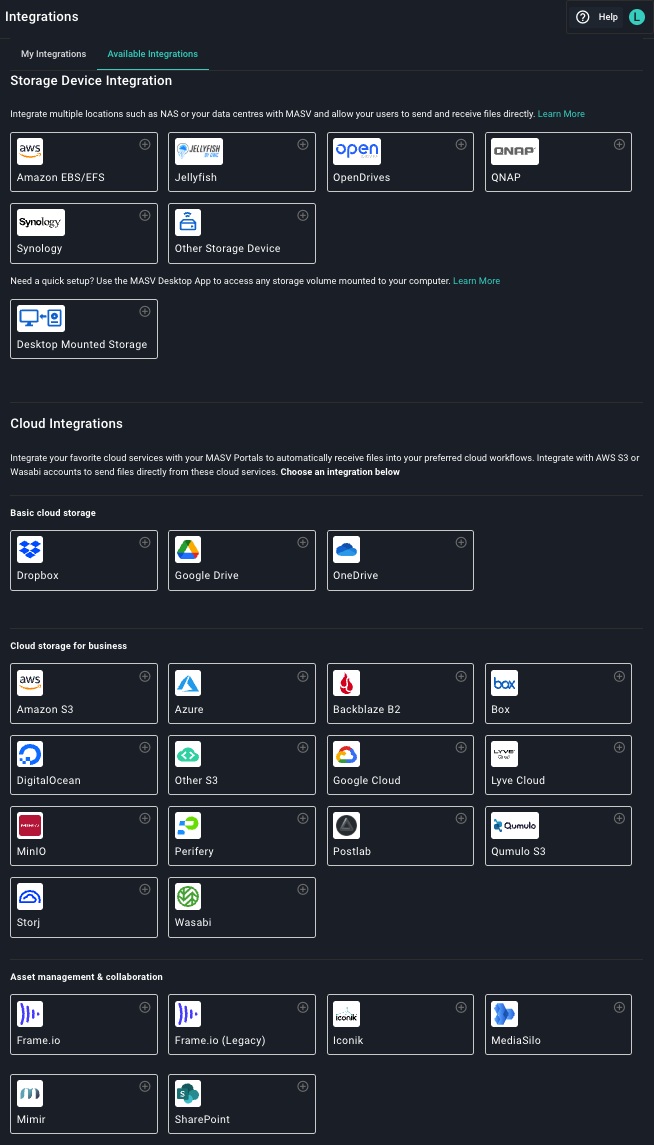Add Wasabi integration via plus icon
This screenshot has height=1145, width=654.
click(303, 889)
